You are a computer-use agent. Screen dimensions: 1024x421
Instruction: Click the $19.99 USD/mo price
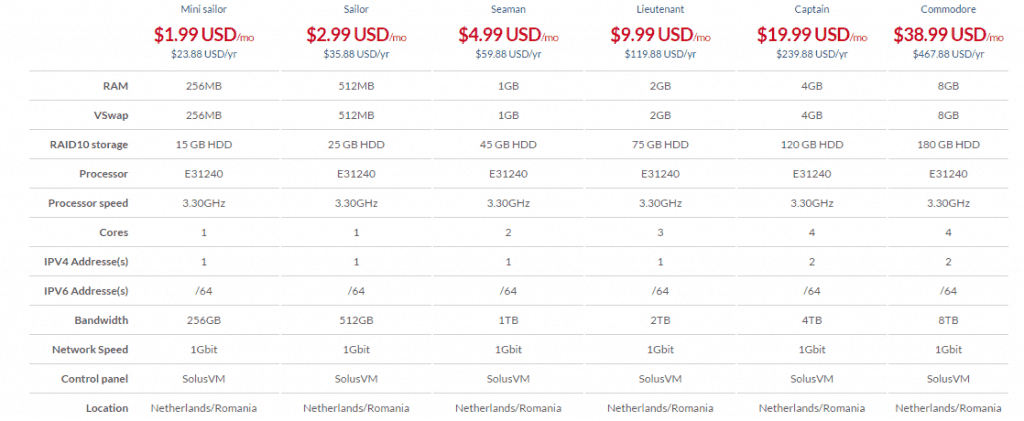coord(812,35)
